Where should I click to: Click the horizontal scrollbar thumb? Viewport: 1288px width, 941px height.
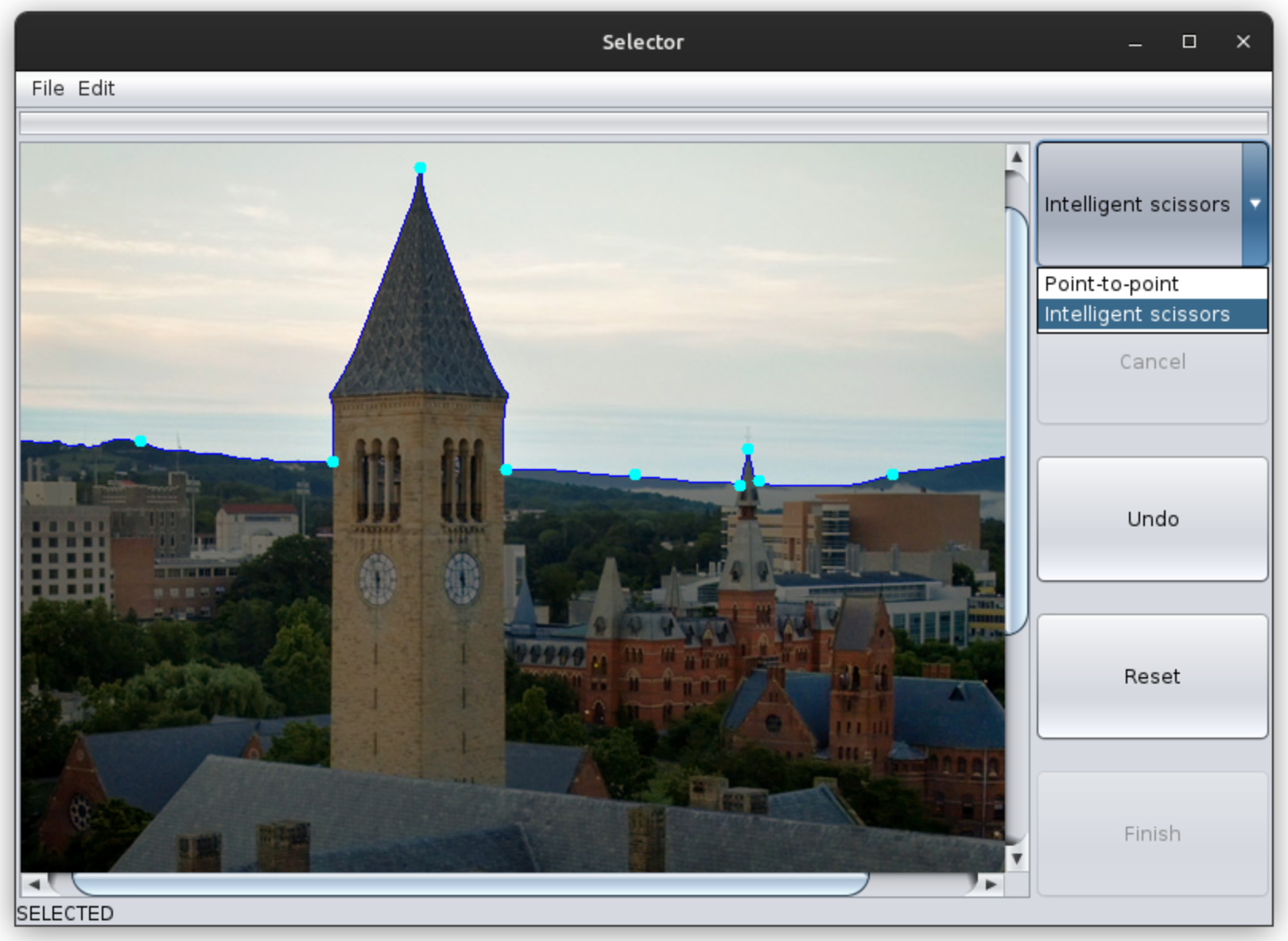pos(469,884)
